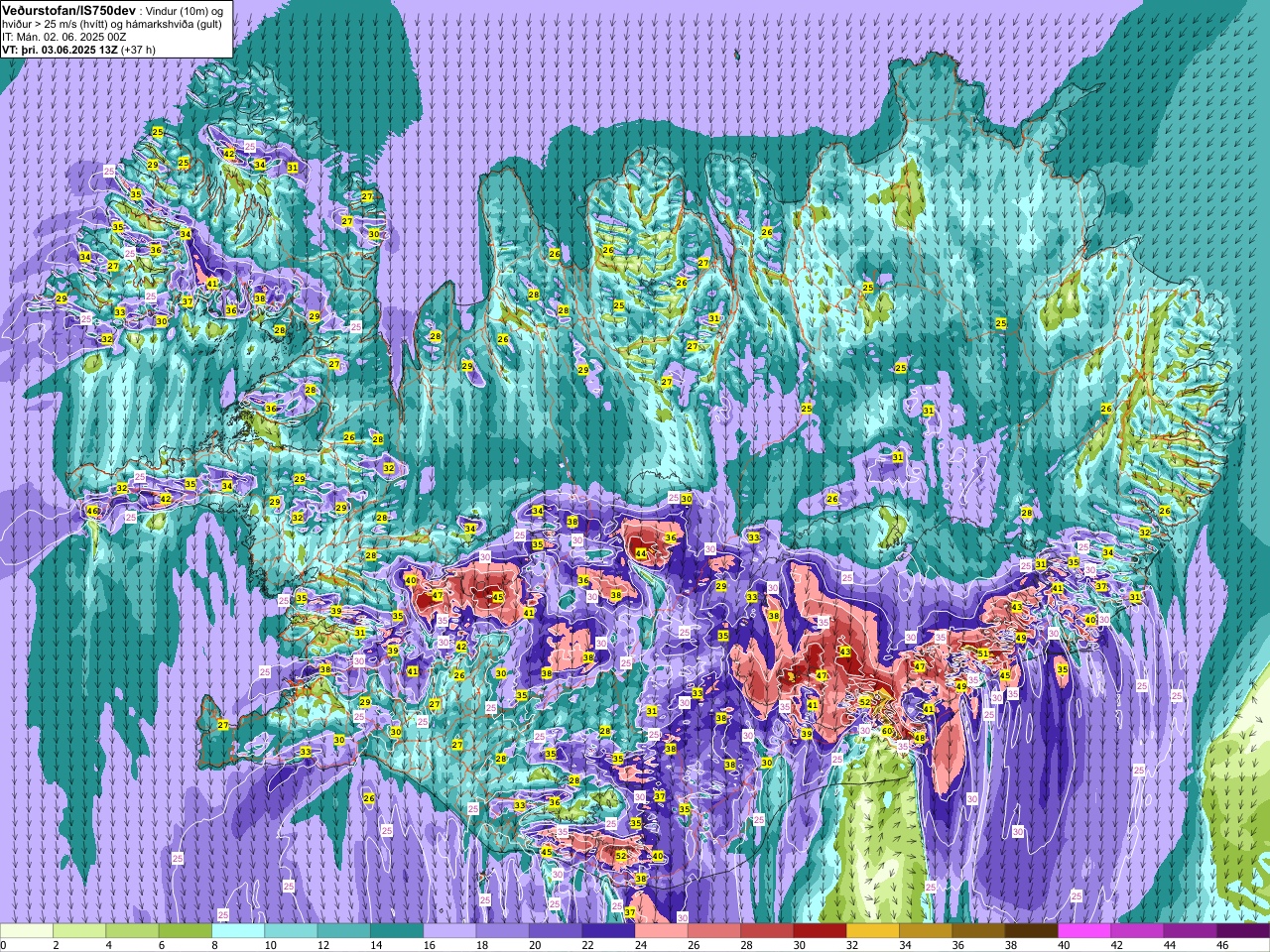Pick the yellow gust label 46 in the west
Screen dimensions: 1270x952
coord(92,511)
